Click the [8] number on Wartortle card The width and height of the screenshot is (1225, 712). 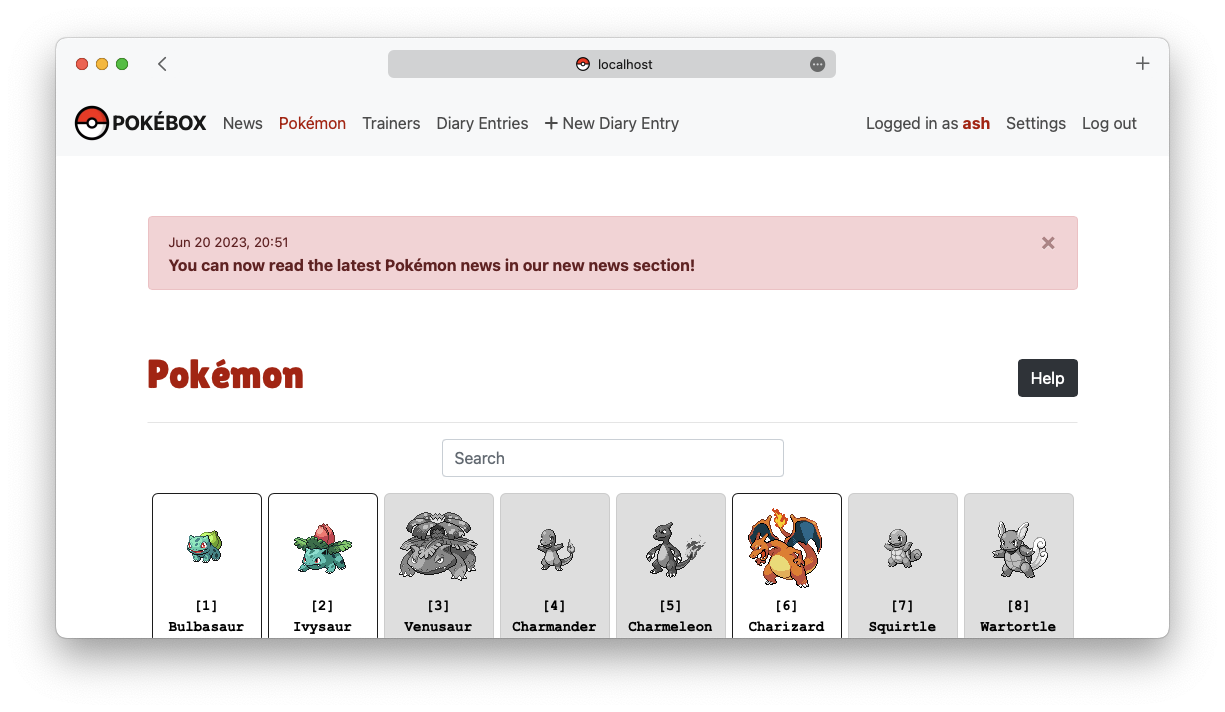pos(1018,606)
